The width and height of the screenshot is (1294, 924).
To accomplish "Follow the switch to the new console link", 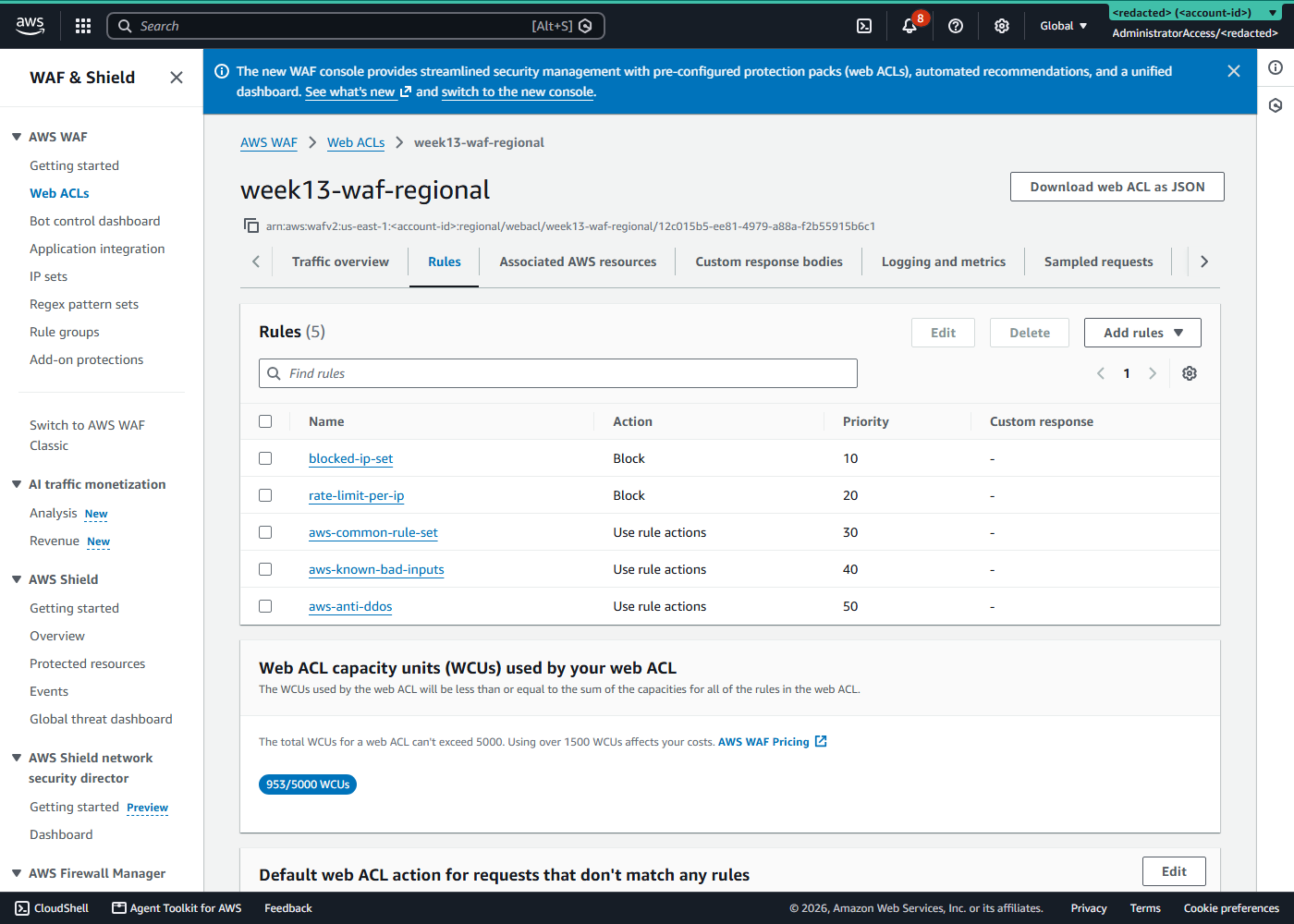I will (x=518, y=91).
